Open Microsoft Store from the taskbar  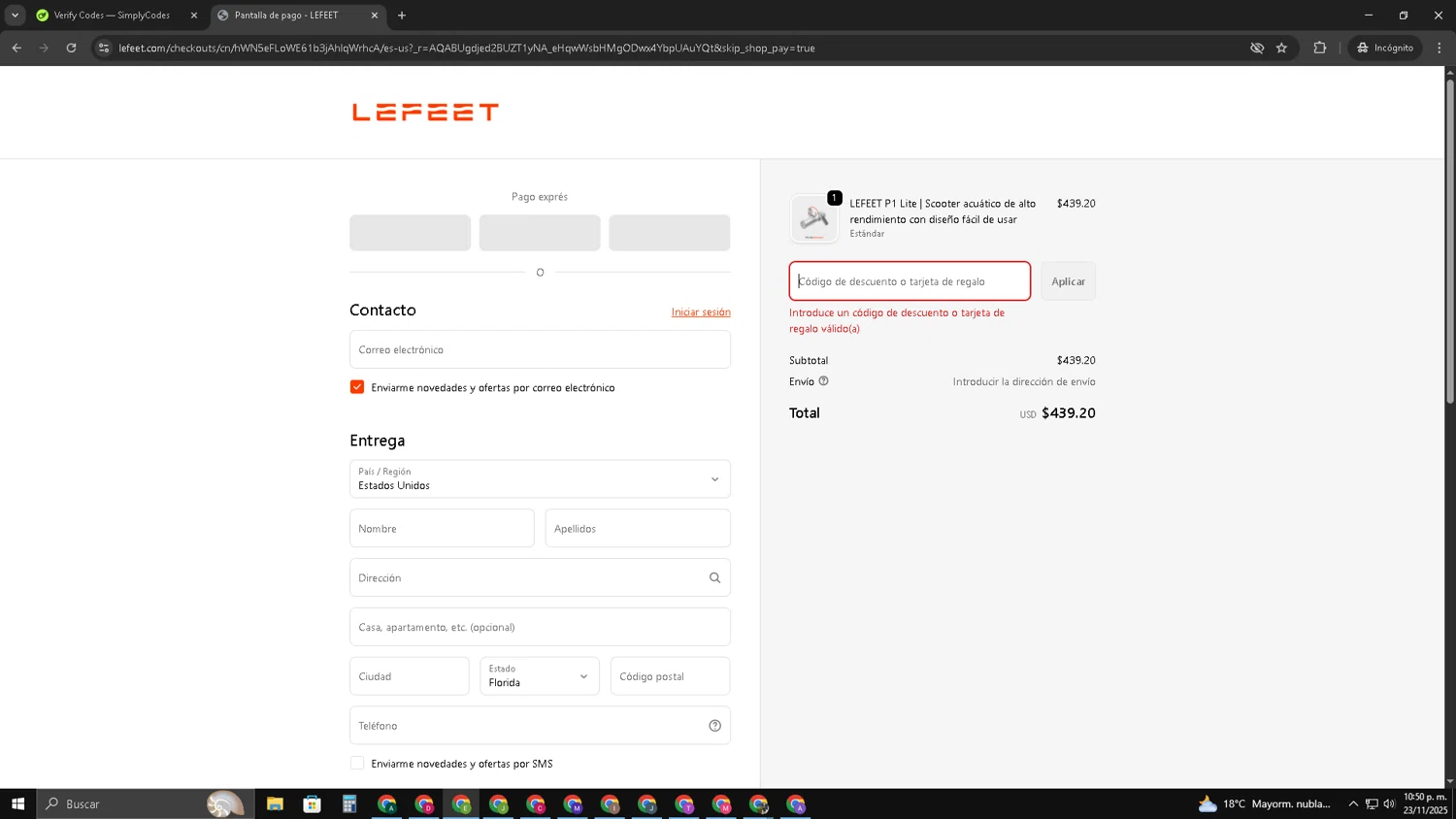[x=312, y=803]
